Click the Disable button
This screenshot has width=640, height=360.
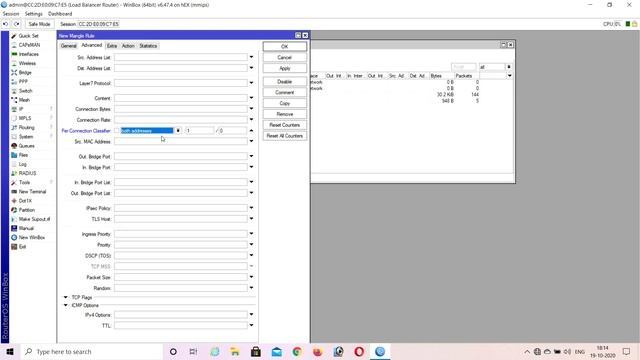(x=284, y=82)
